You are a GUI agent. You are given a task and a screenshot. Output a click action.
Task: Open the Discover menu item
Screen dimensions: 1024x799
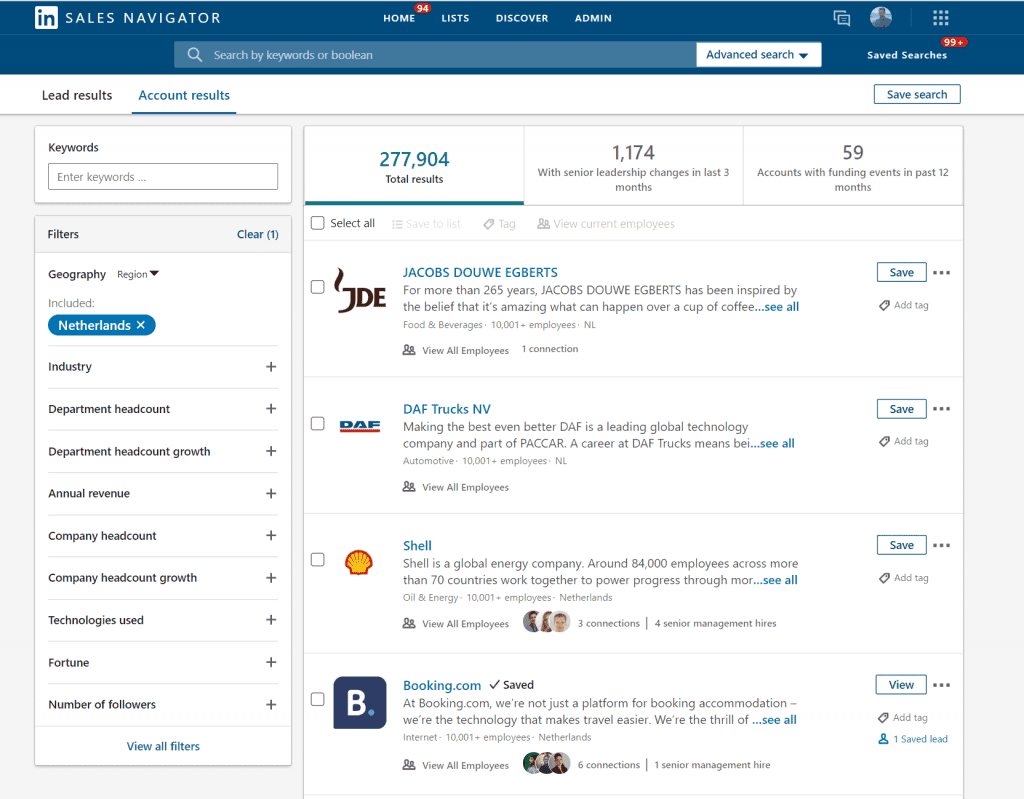522,18
